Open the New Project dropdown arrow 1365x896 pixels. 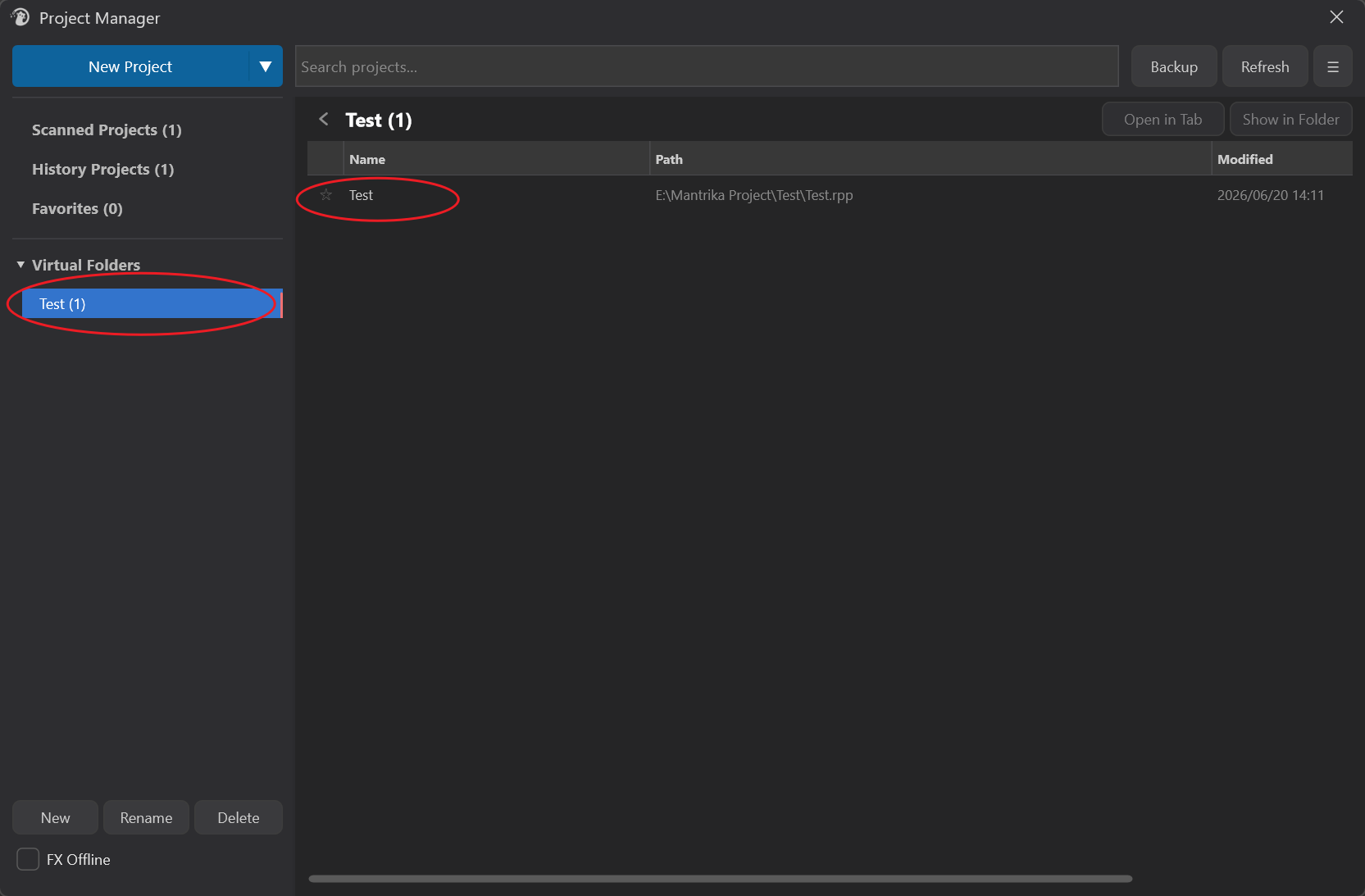(266, 67)
